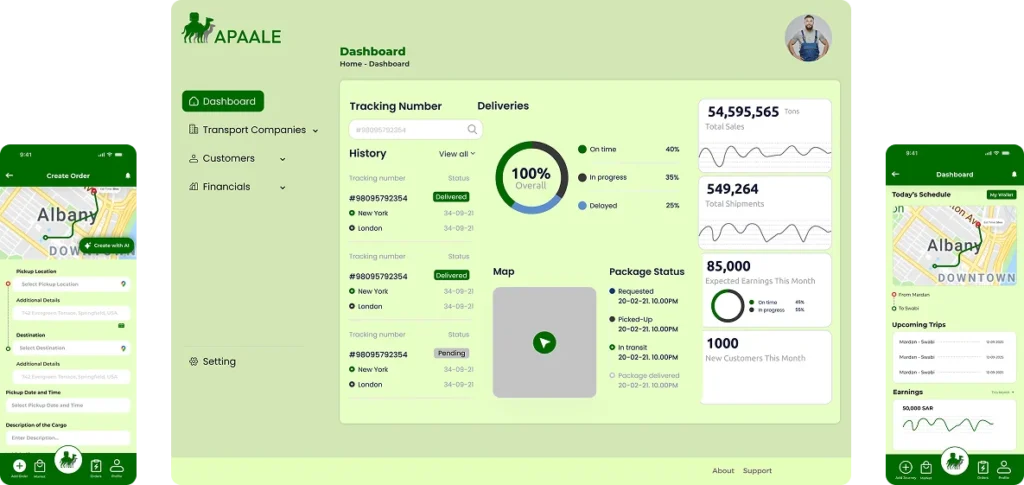Select the Dashboard sidebar item
Screen dimensions: 1024x485
(x=223, y=101)
